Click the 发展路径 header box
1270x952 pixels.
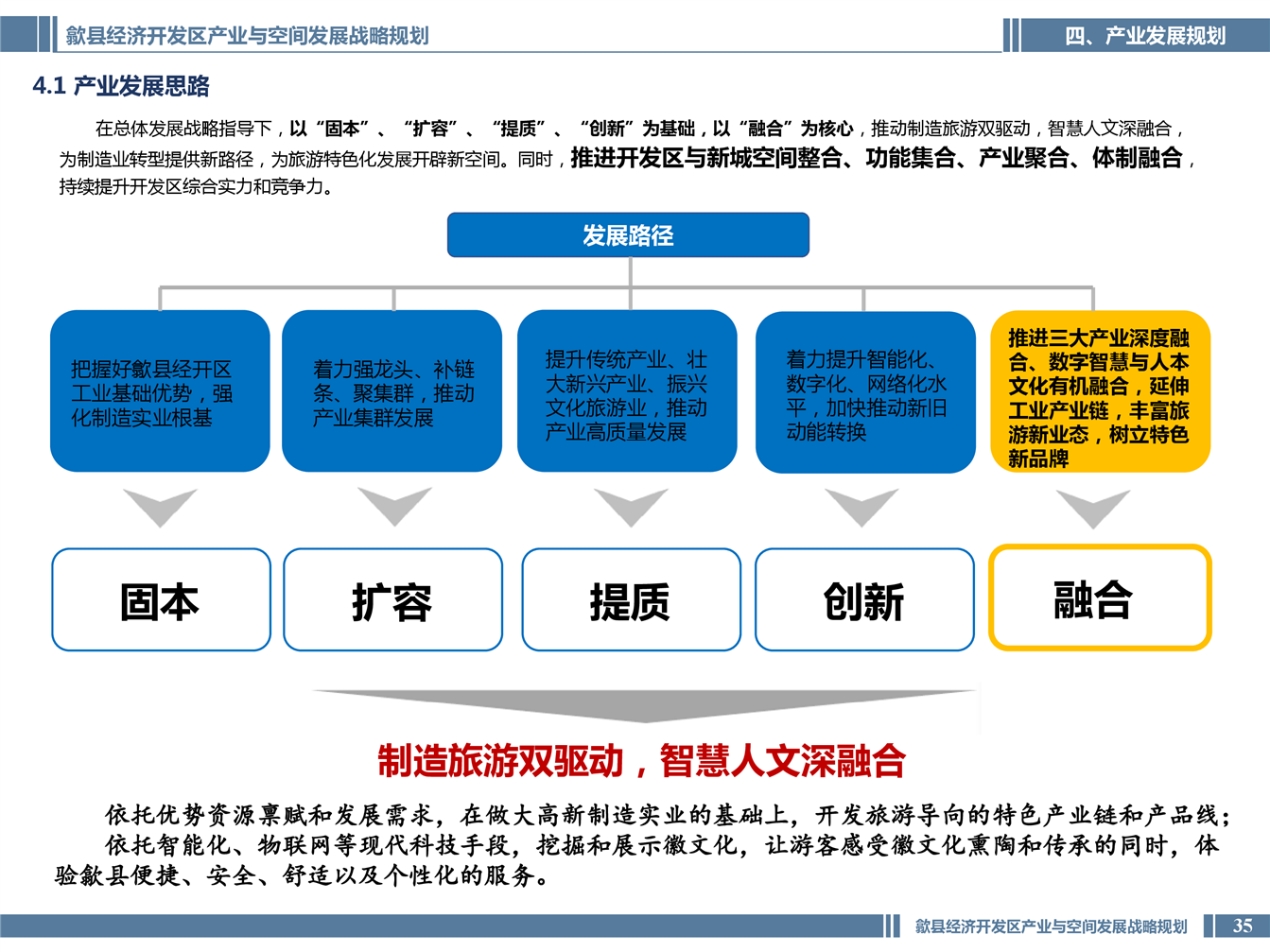pos(628,235)
